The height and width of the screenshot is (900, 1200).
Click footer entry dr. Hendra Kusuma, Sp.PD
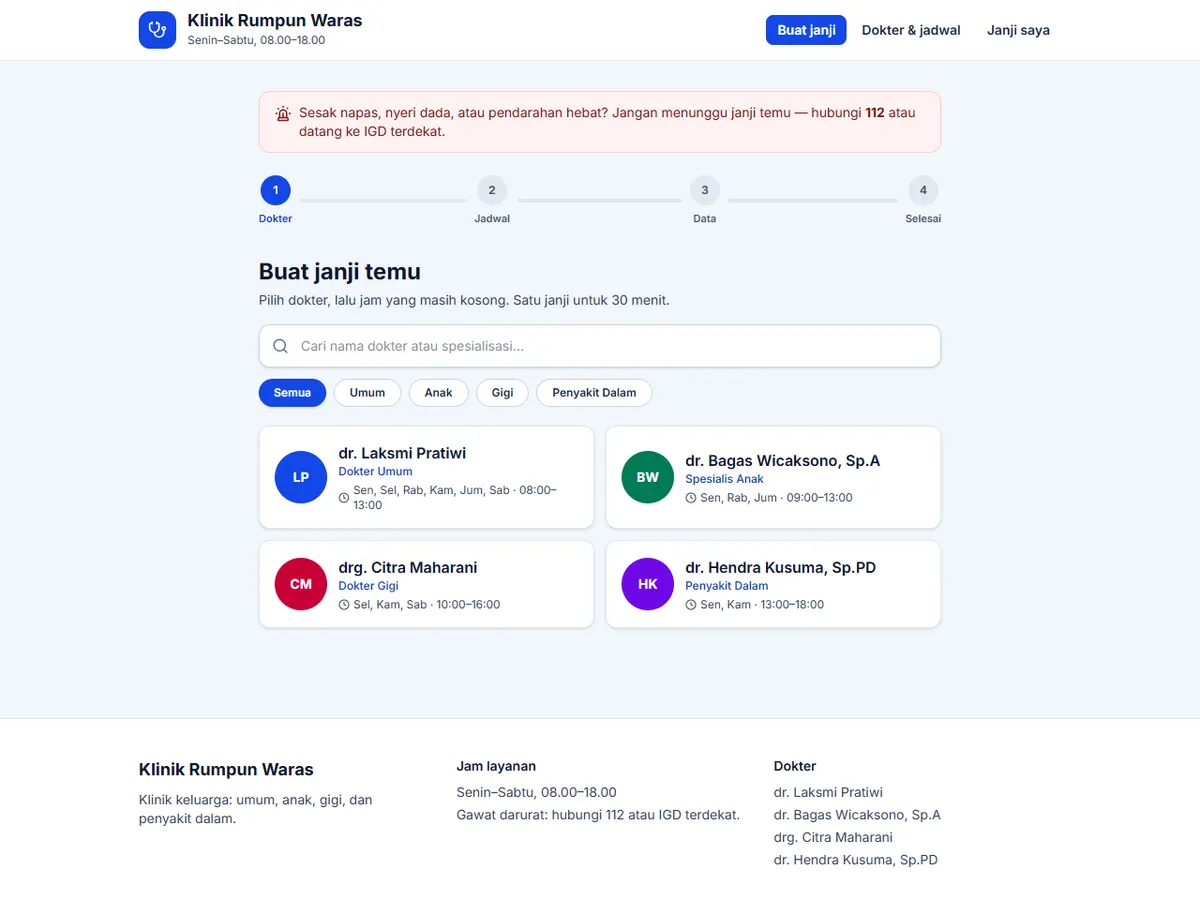856,860
